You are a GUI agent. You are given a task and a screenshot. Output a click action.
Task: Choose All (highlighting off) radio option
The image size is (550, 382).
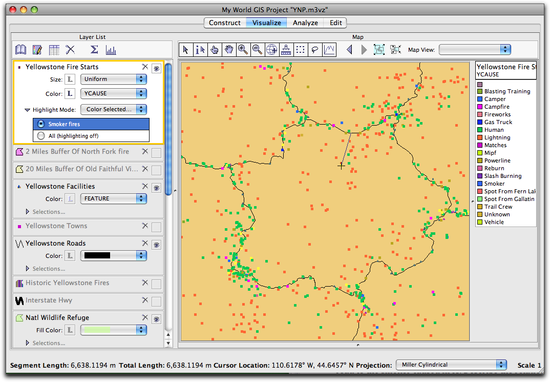point(41,136)
